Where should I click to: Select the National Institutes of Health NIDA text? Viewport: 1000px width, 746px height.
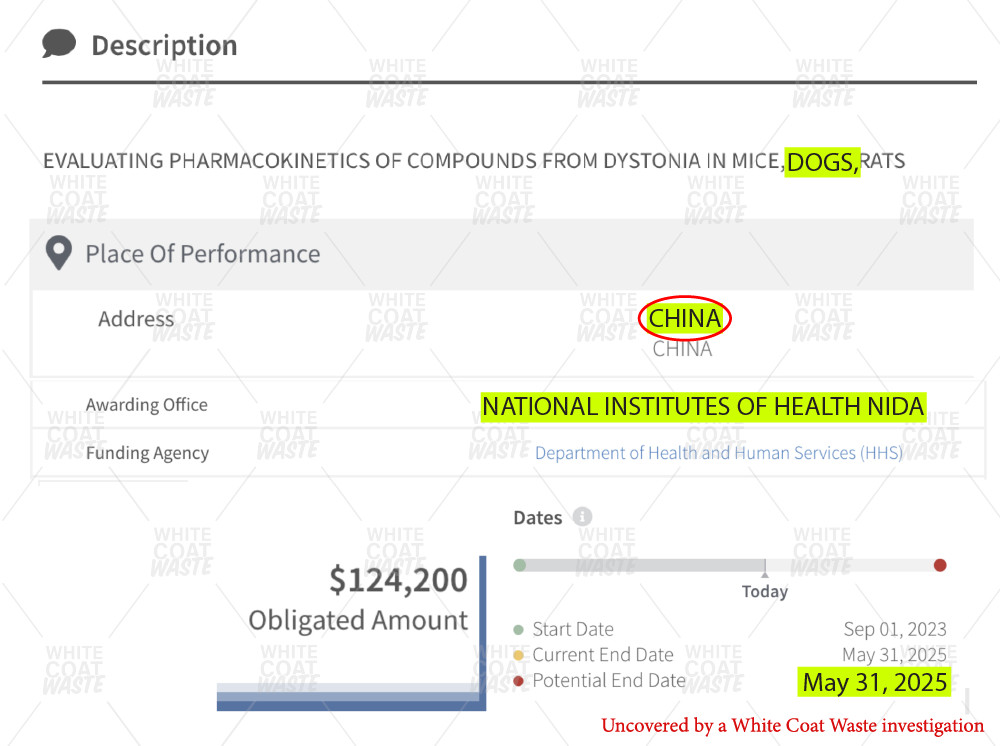point(703,406)
